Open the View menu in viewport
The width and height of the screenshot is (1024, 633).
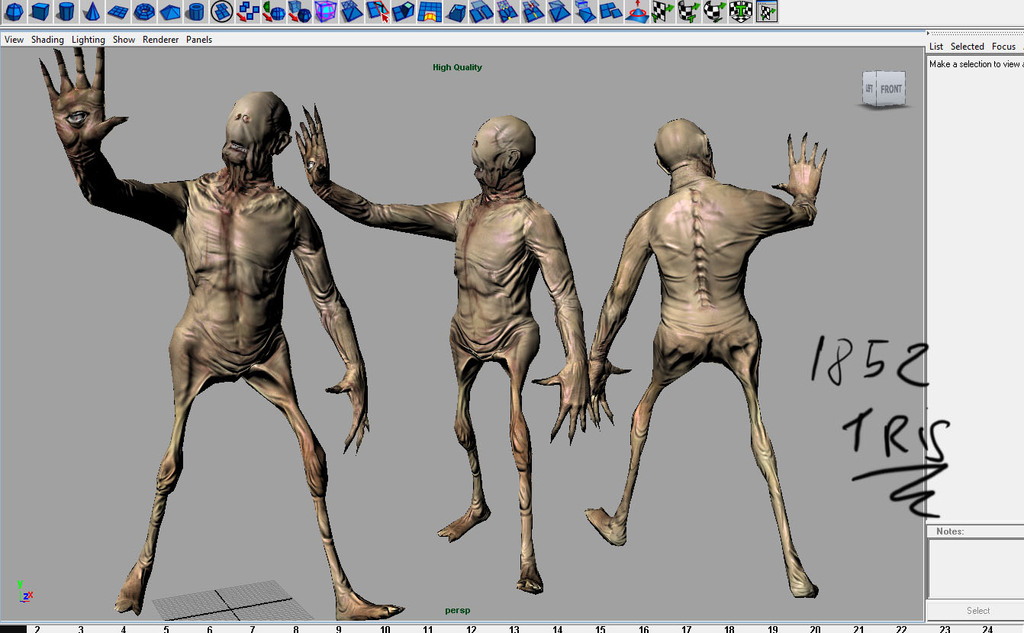(x=14, y=40)
